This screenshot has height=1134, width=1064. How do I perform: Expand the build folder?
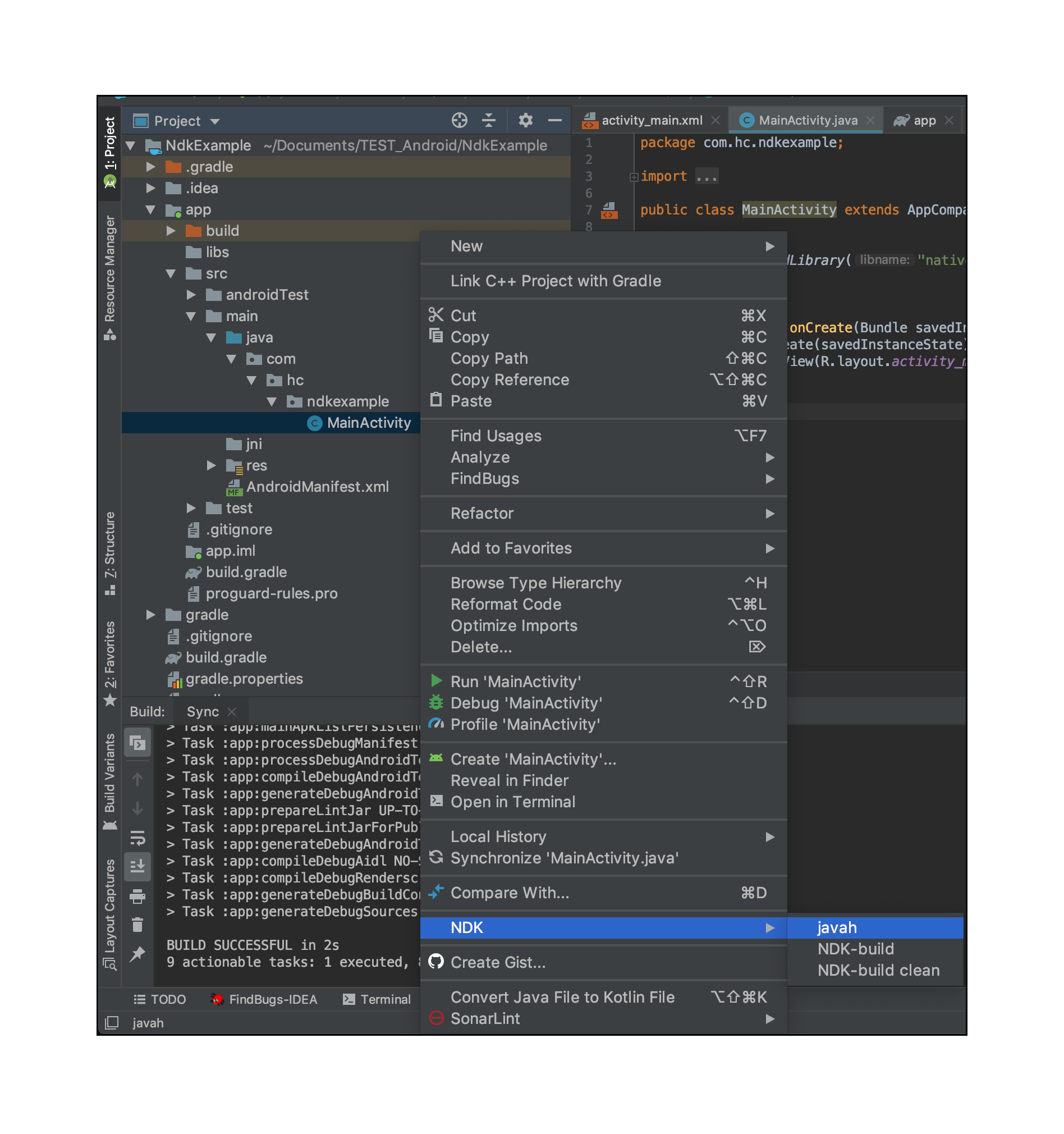[x=171, y=231]
